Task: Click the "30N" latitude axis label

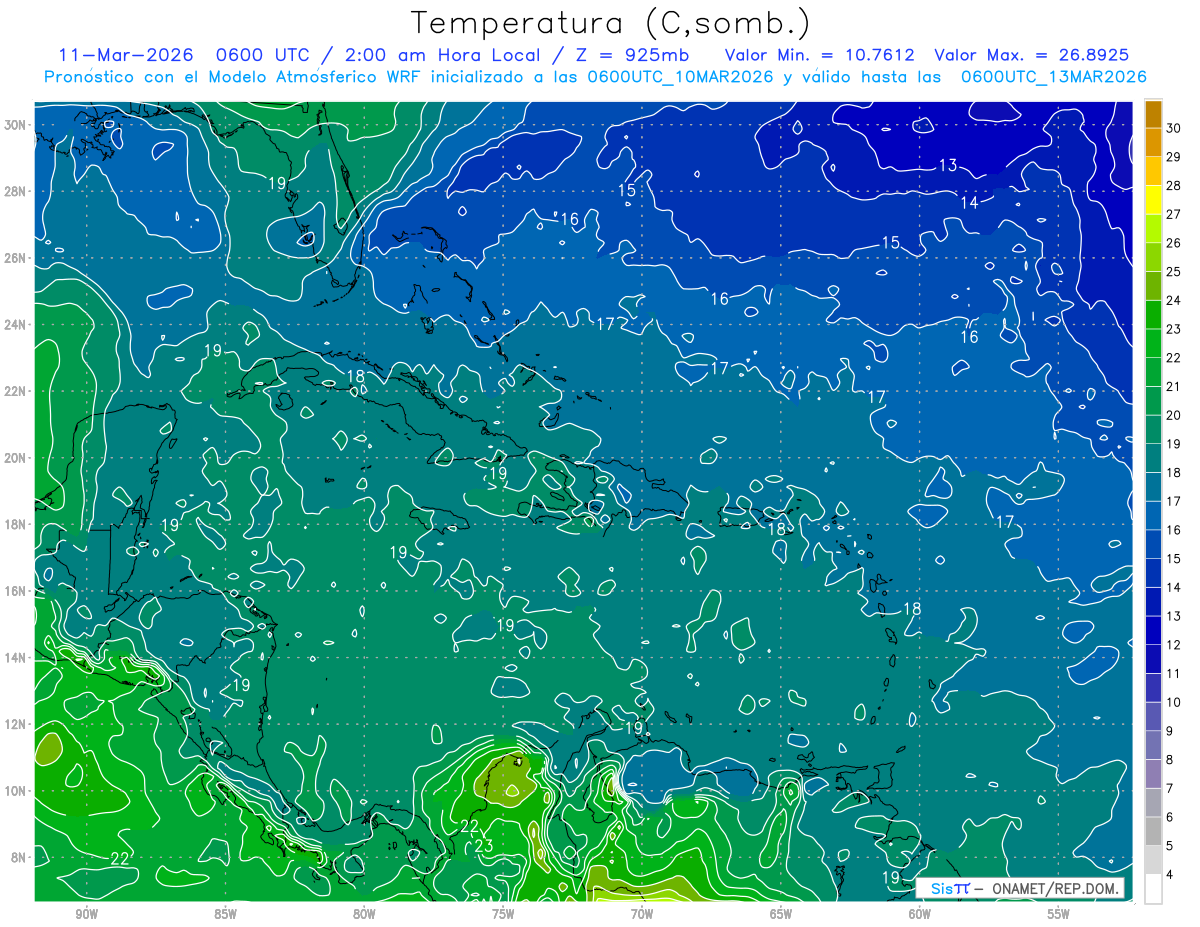Action: pyautogui.click(x=17, y=125)
